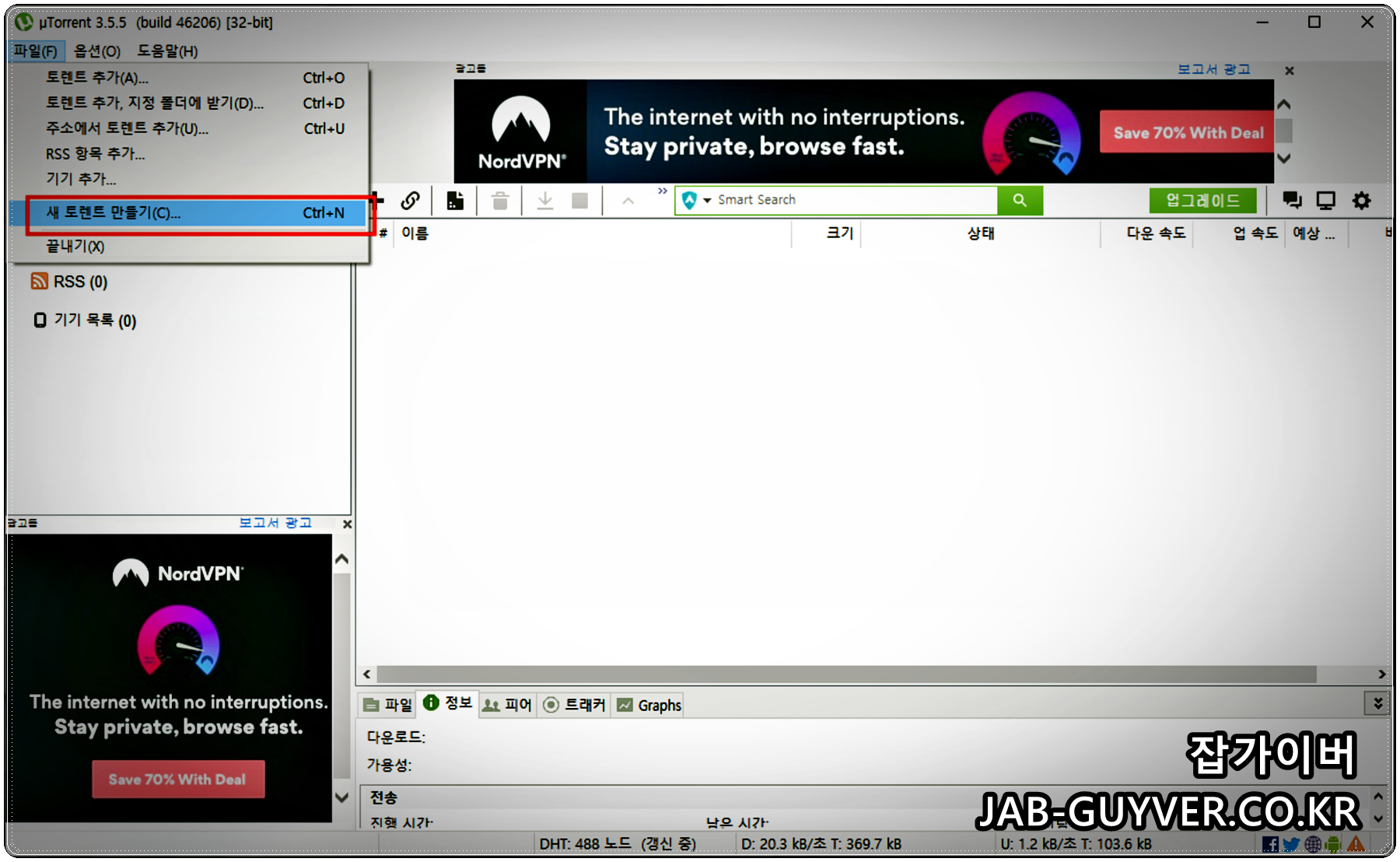Click the 예상 ... column header
Viewport: 1400px width, 862px height.
(1317, 233)
